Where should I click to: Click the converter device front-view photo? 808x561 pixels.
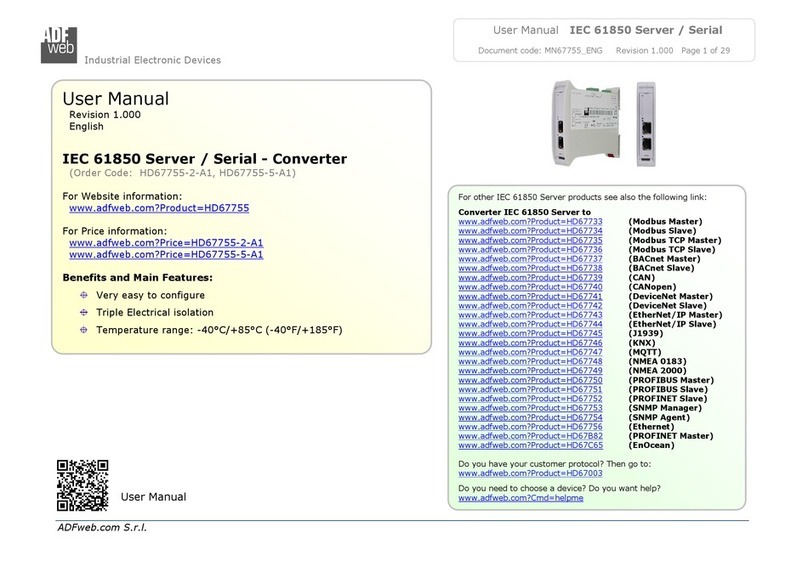click(x=646, y=124)
